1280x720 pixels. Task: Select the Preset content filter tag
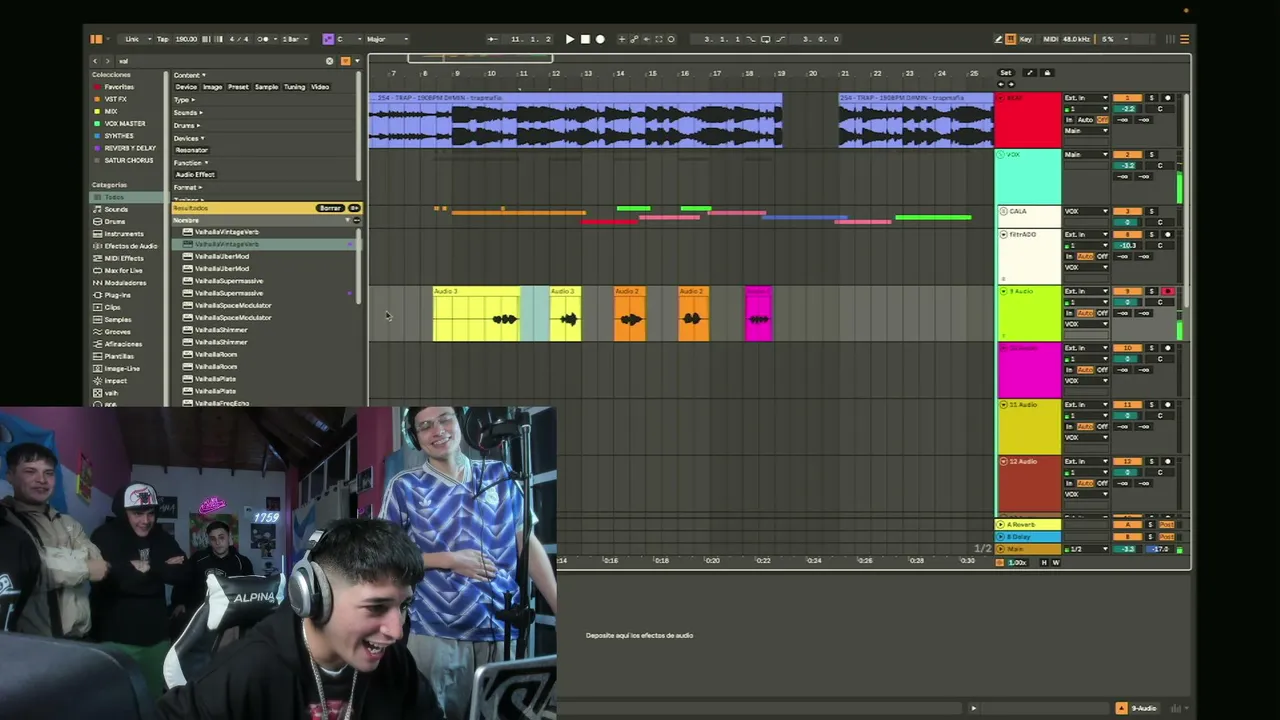[238, 87]
